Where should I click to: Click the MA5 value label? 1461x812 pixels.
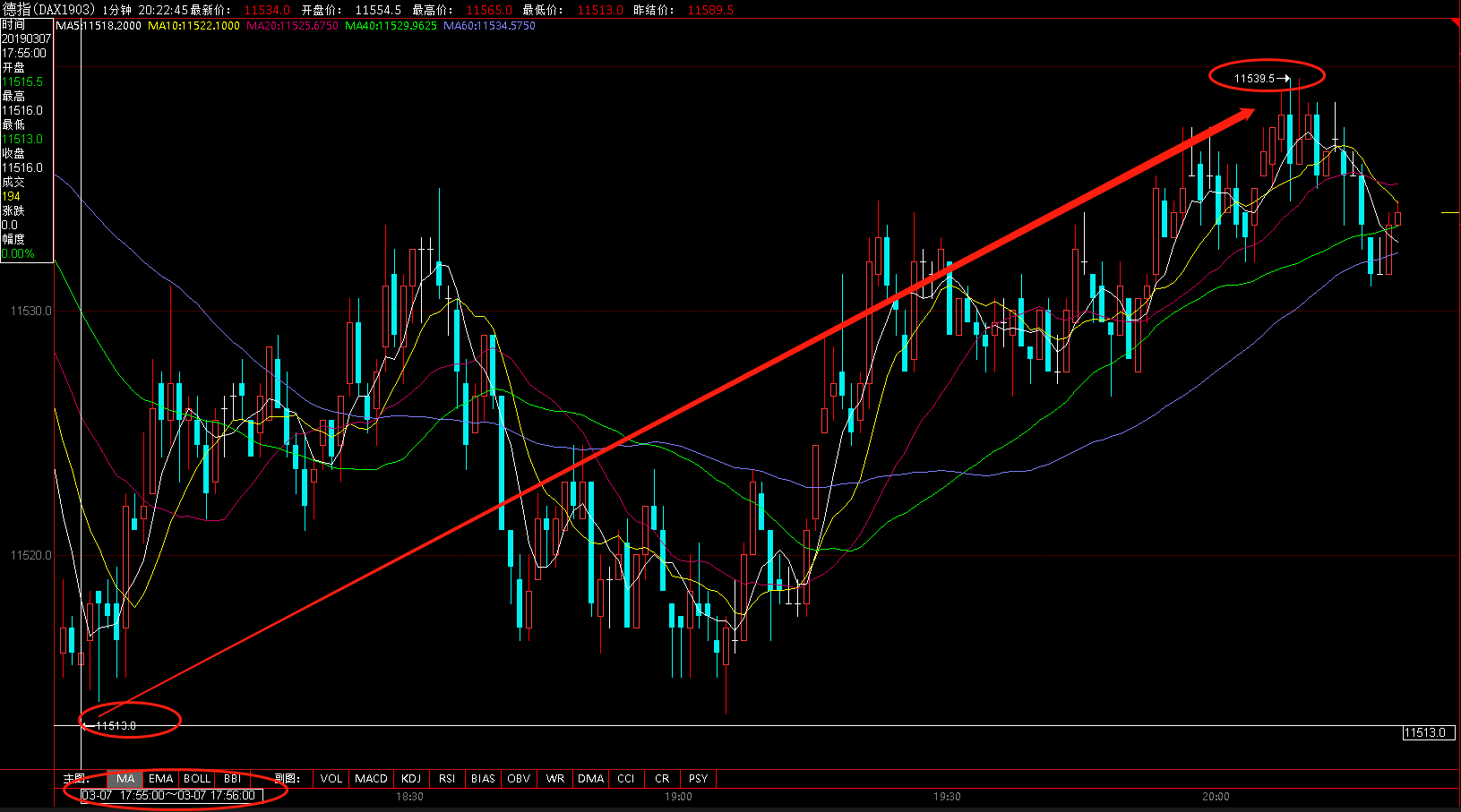click(99, 26)
